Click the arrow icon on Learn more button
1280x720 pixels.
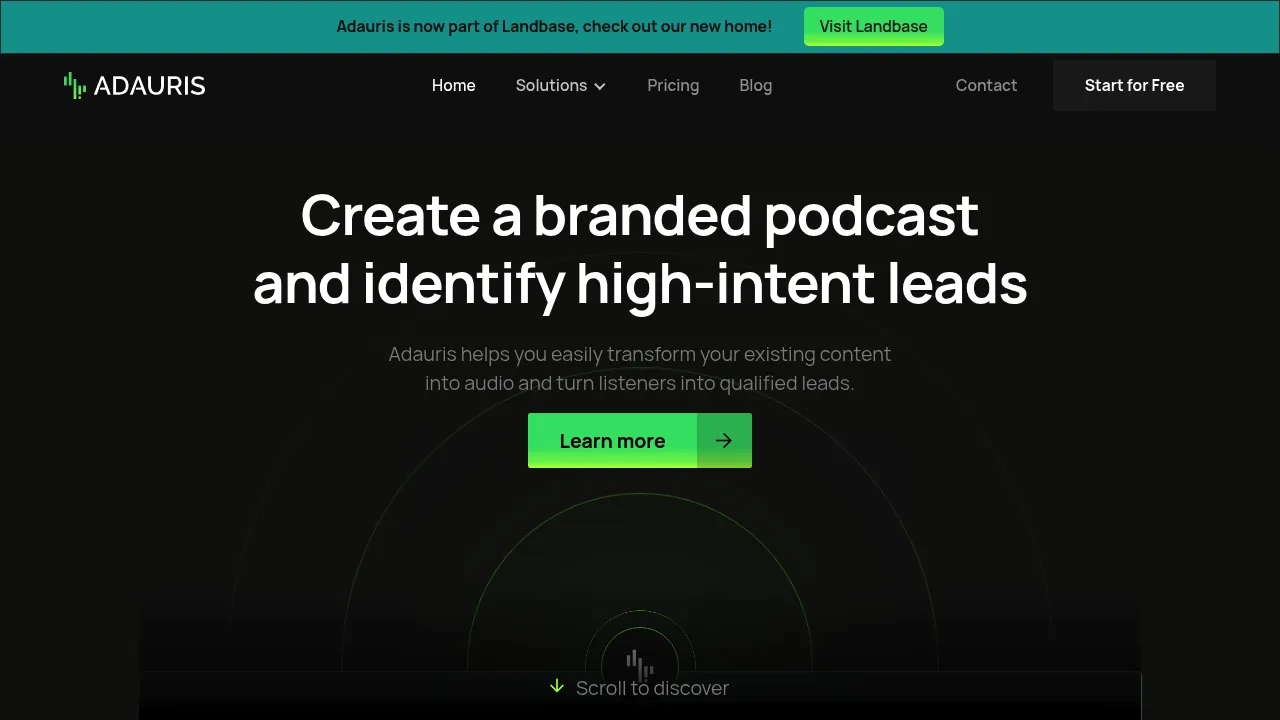tap(724, 440)
